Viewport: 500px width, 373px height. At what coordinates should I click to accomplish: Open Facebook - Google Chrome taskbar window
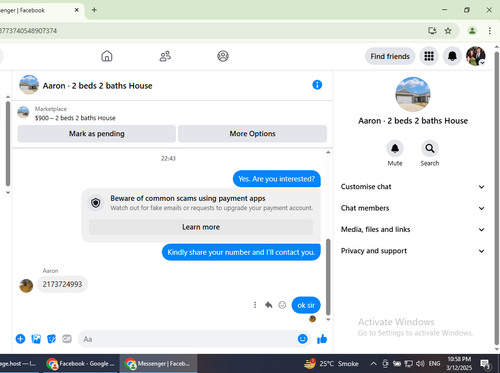(81, 364)
